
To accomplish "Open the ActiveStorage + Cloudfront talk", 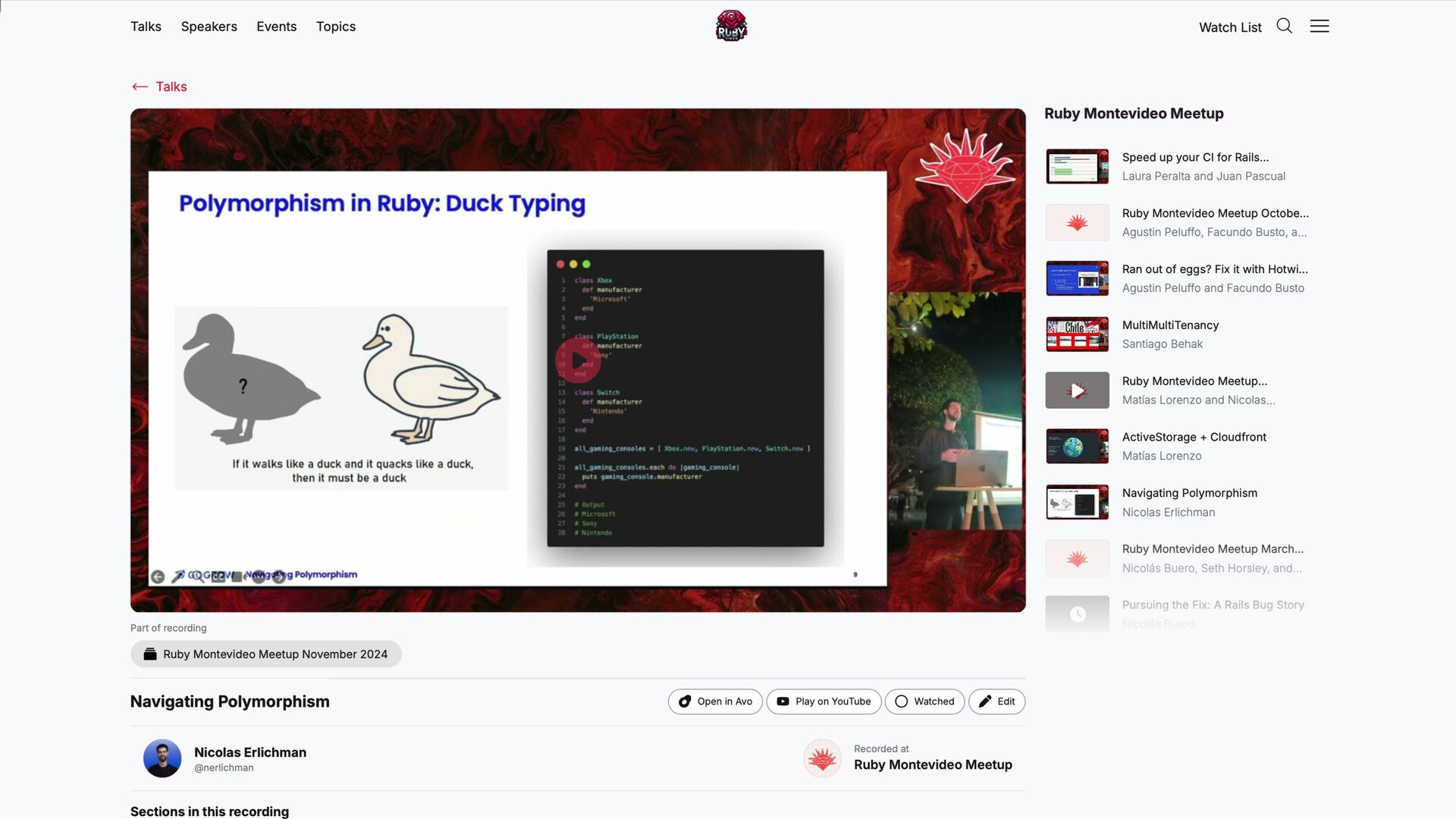I will [x=1194, y=437].
